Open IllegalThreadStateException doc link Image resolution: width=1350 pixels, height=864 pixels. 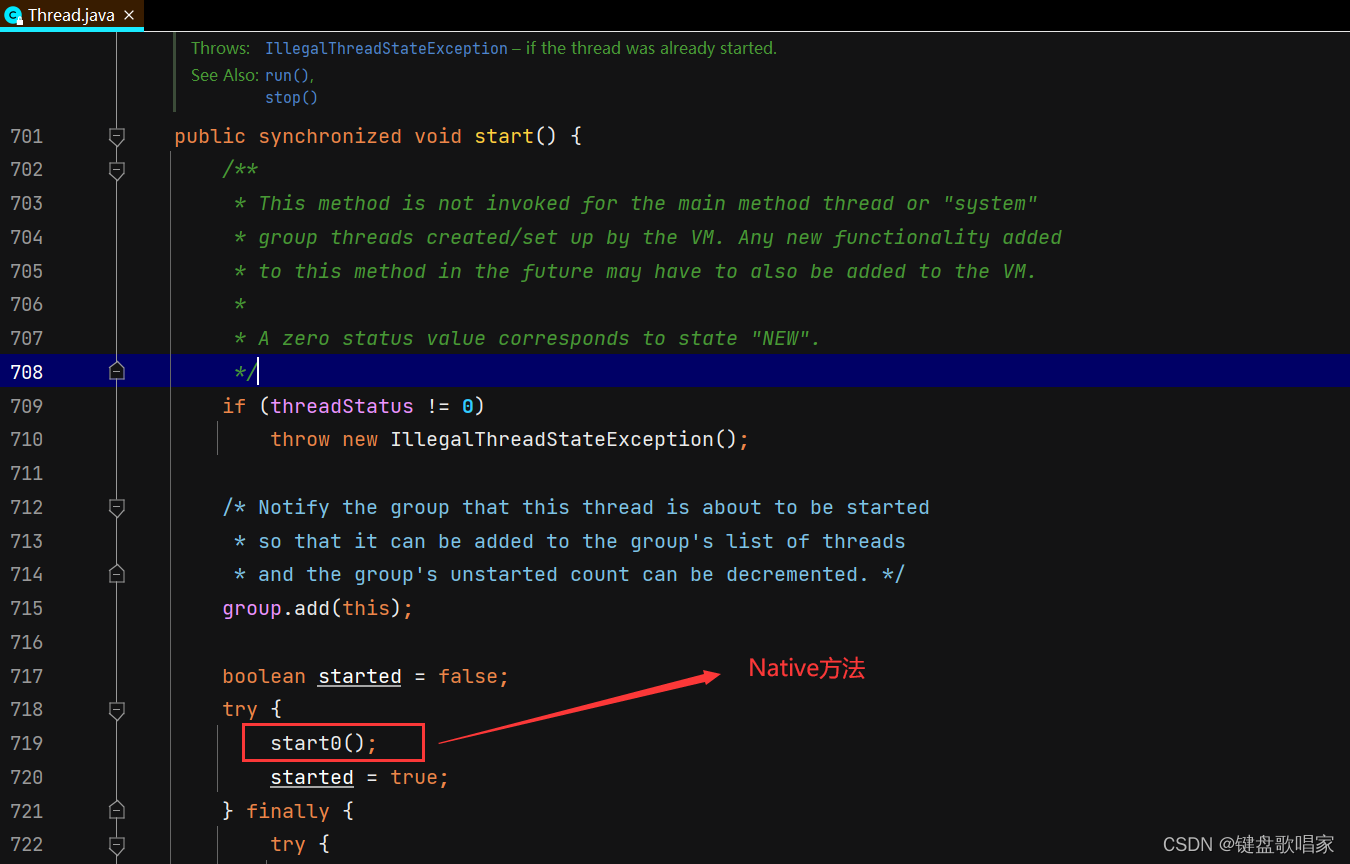pos(386,48)
